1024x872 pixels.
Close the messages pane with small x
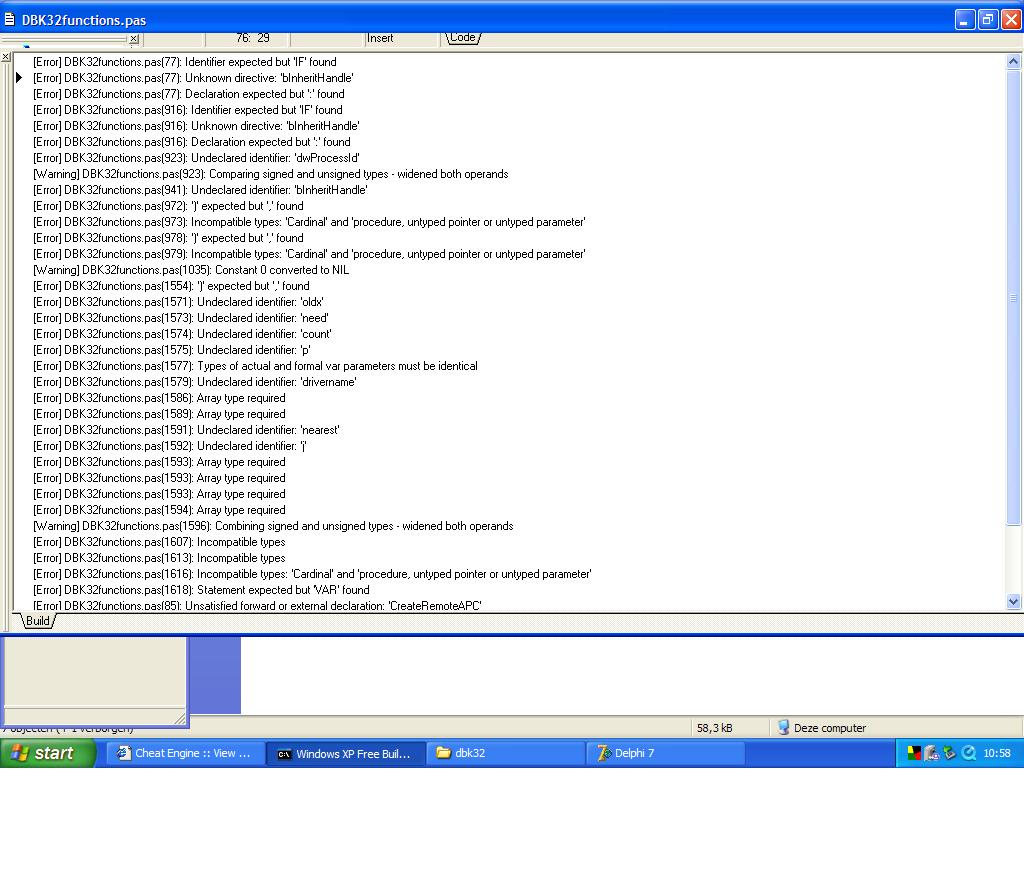[5, 57]
